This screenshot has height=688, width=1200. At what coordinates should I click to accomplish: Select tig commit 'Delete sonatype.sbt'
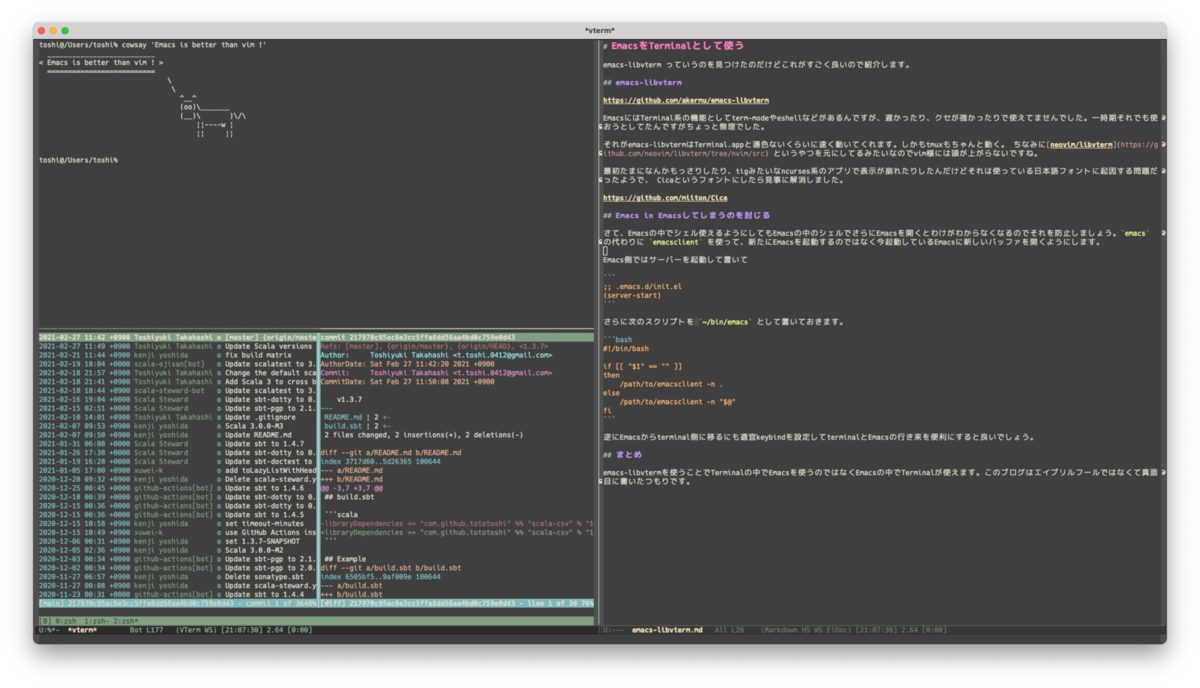click(178, 577)
